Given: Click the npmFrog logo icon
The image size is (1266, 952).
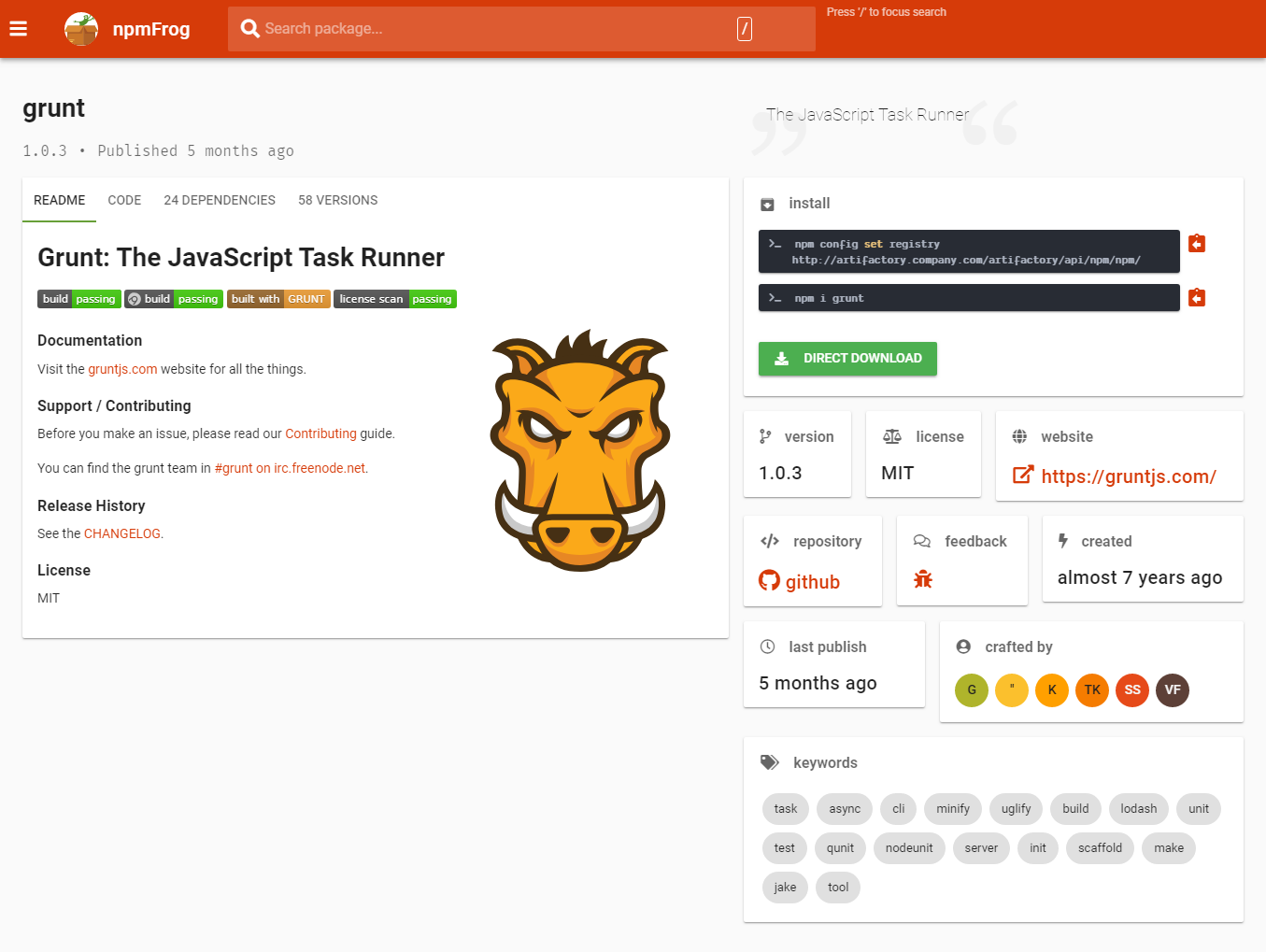Looking at the screenshot, I should click(x=81, y=29).
